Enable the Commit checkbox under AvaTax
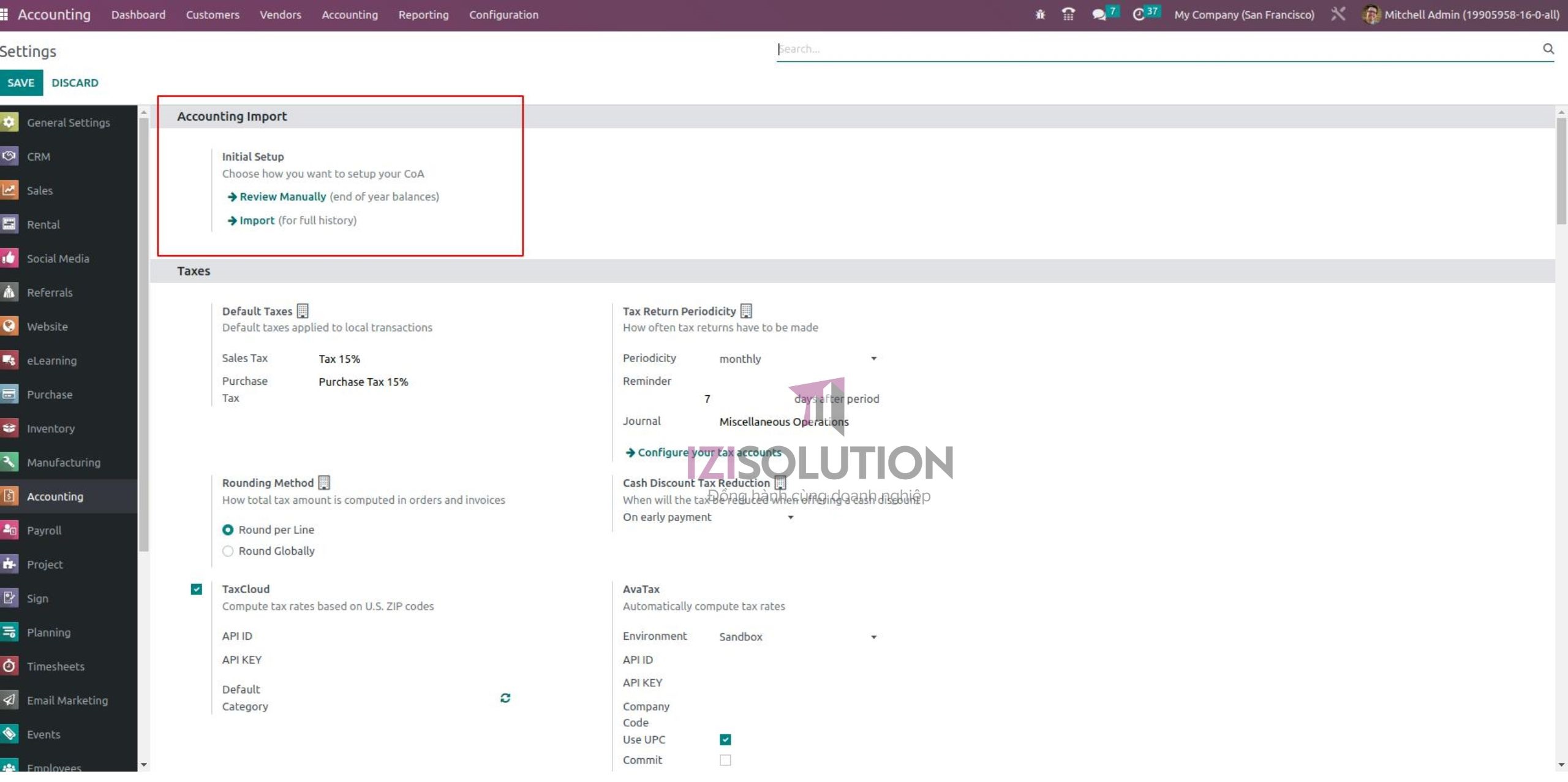Image resolution: width=1568 pixels, height=782 pixels. 726,760
